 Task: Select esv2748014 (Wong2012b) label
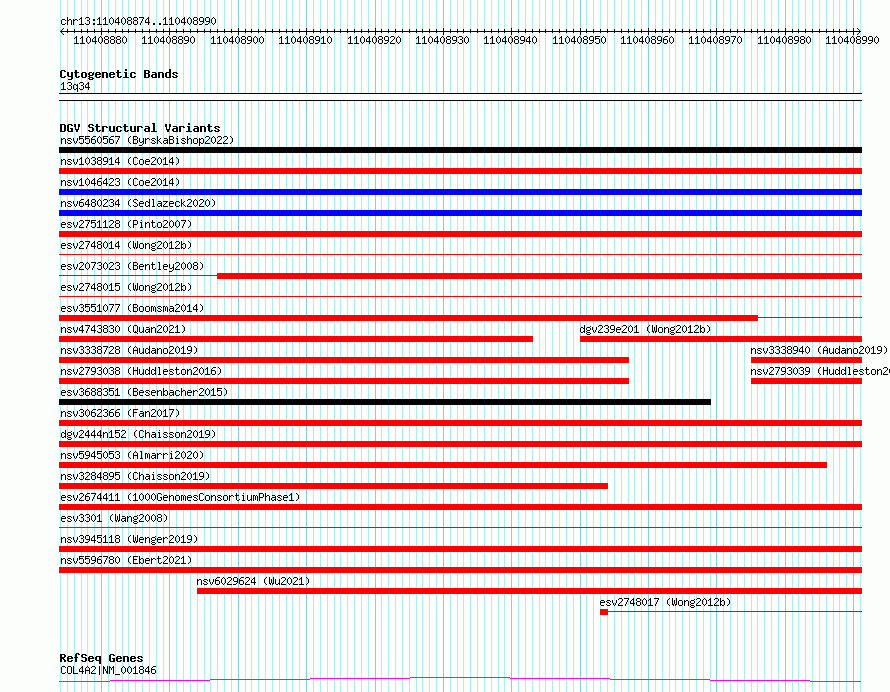click(x=126, y=245)
